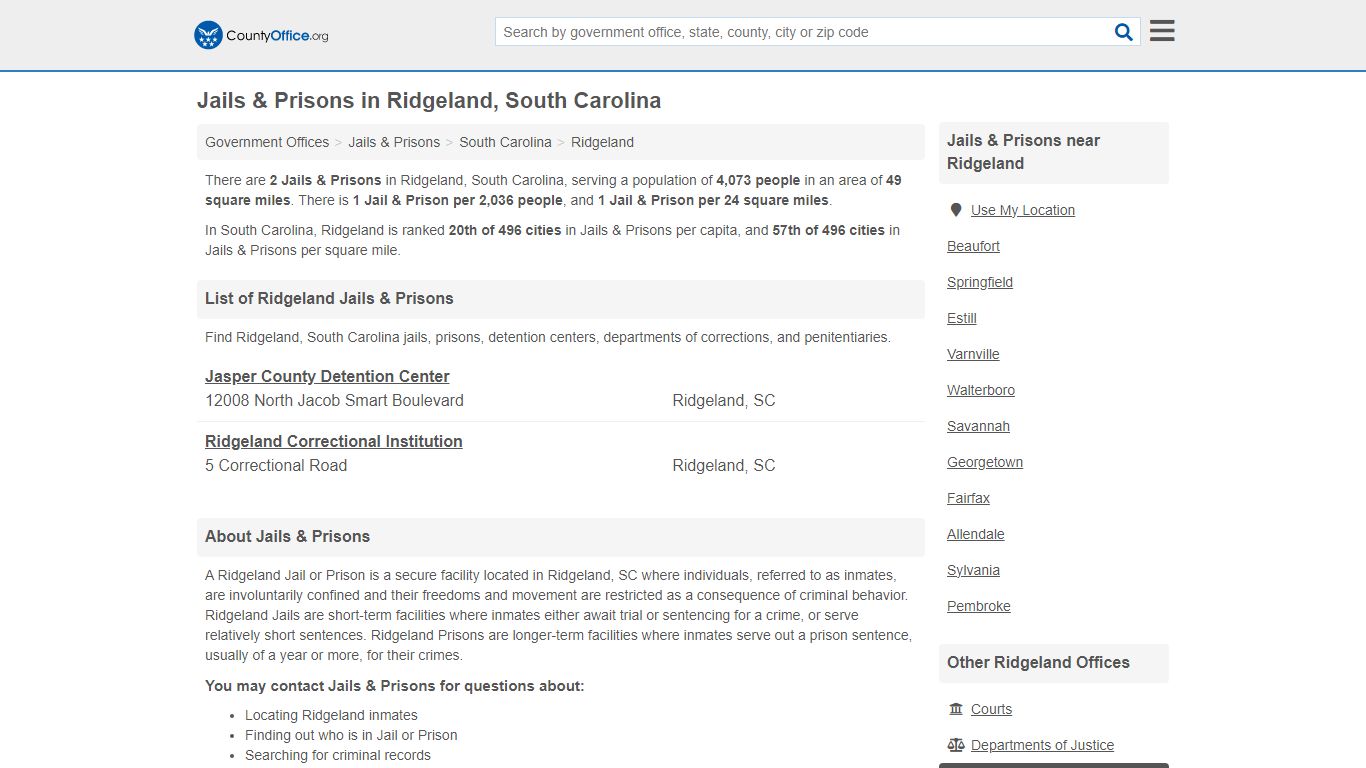This screenshot has width=1366, height=768.
Task: Open the Courts offices link
Action: click(x=991, y=709)
